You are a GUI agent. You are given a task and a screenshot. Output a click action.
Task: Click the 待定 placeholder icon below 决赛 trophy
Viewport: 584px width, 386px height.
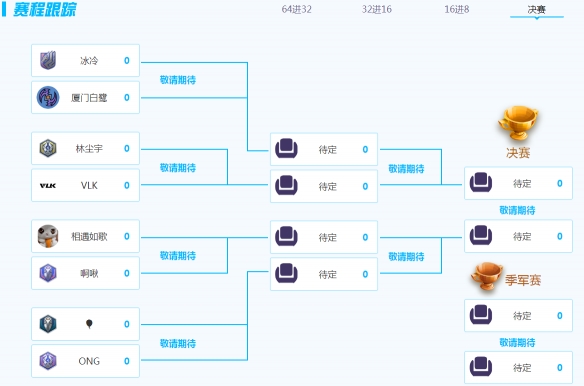(x=481, y=183)
